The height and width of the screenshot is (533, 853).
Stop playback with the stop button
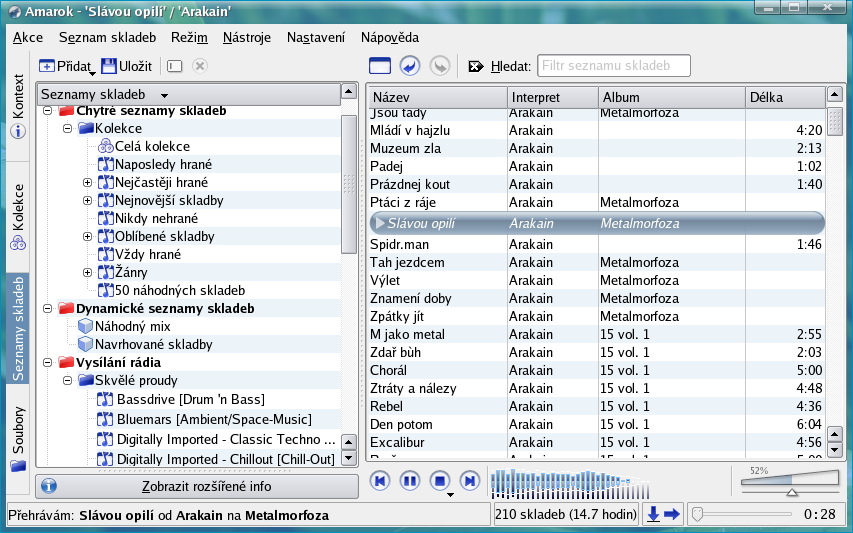(x=440, y=481)
